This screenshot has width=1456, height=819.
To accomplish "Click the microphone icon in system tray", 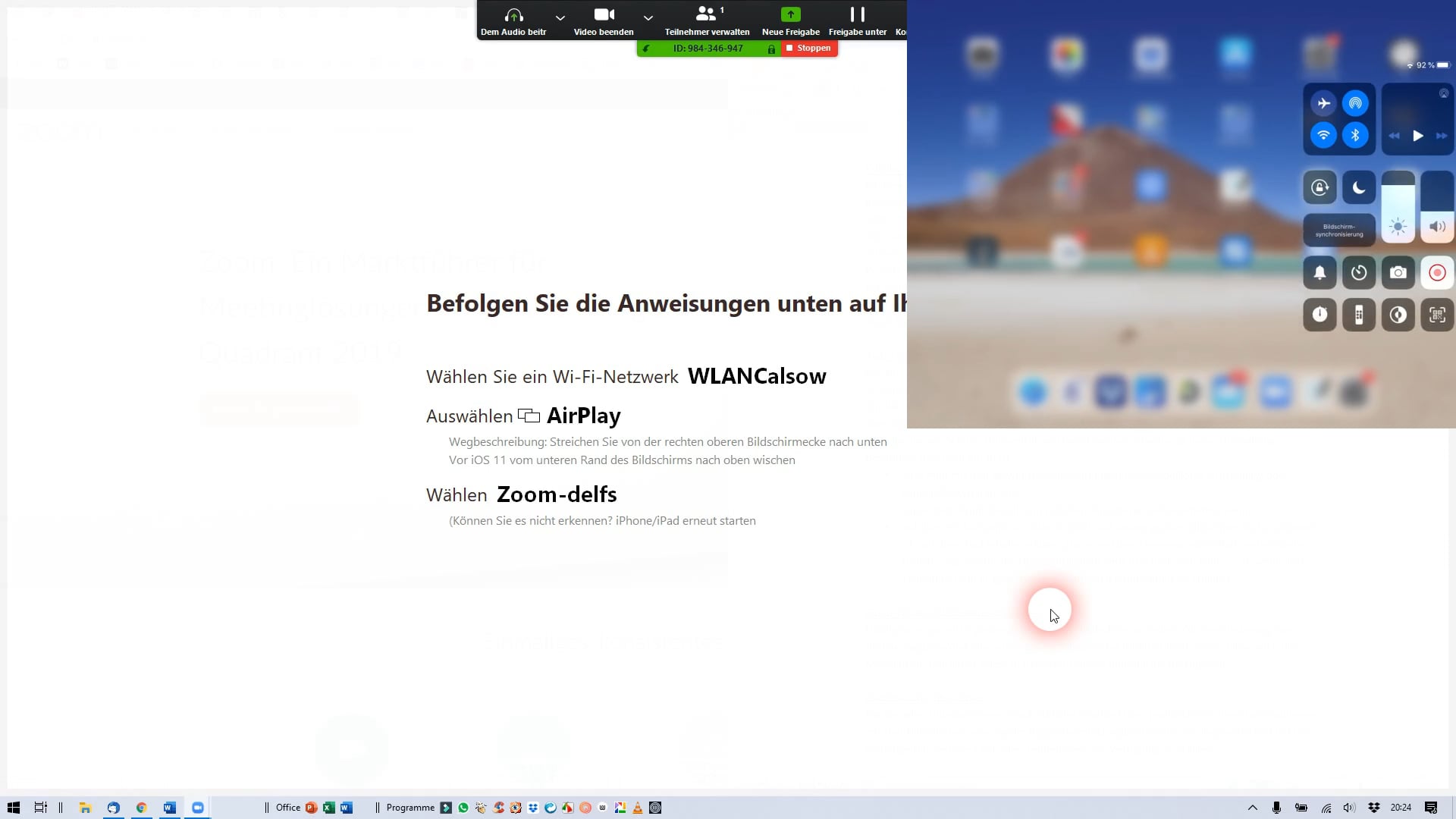I will 1276,808.
